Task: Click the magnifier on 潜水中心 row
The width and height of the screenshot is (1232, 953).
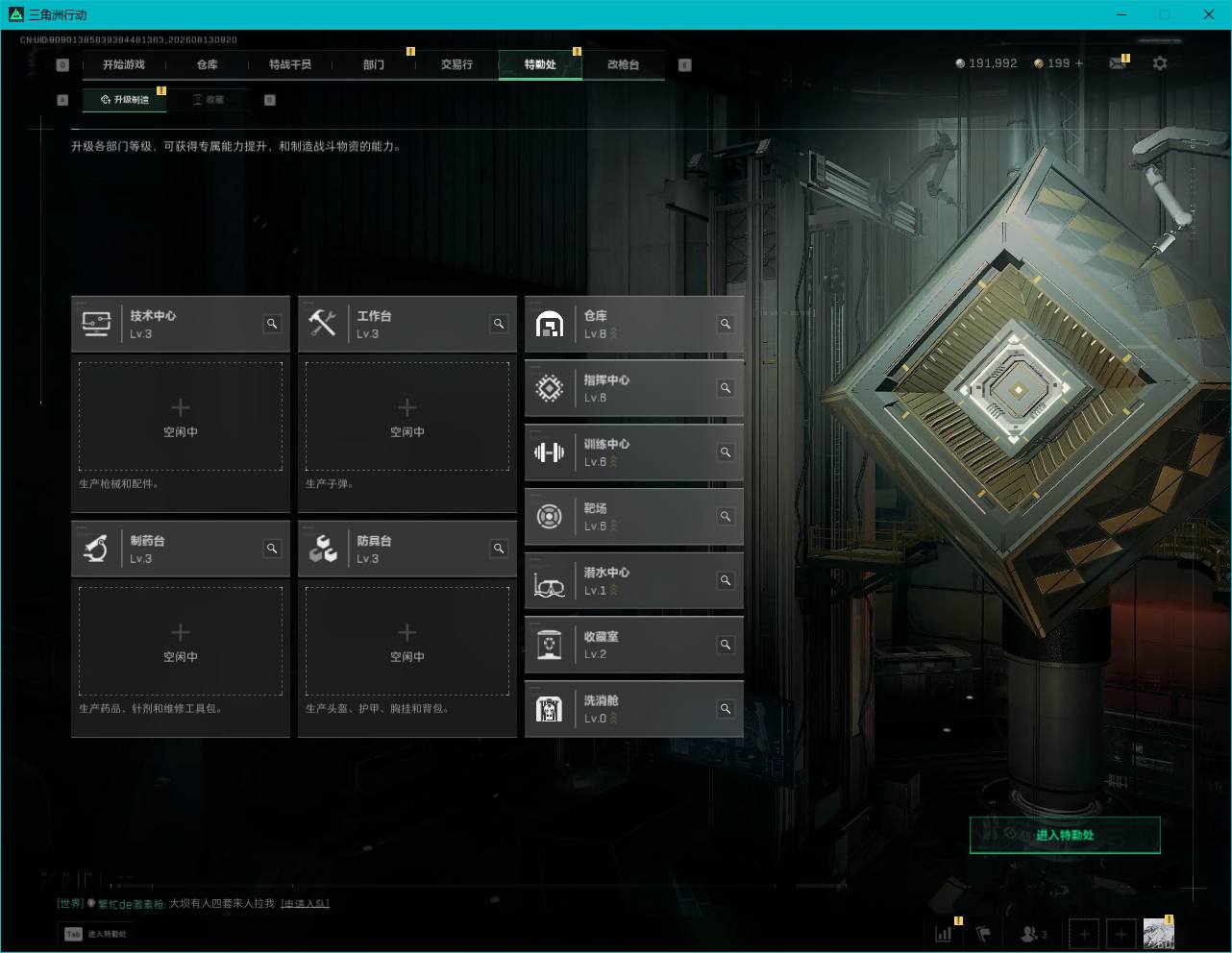Action: pyautogui.click(x=726, y=580)
